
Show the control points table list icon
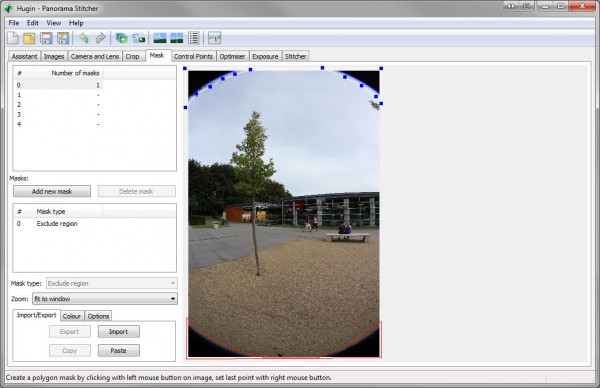tap(194, 38)
